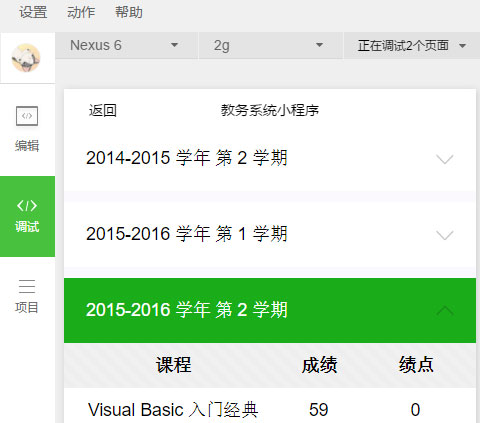Open the 正在调试2个页面 dropdown
Viewport: 480px width, 423px height.
click(412, 45)
